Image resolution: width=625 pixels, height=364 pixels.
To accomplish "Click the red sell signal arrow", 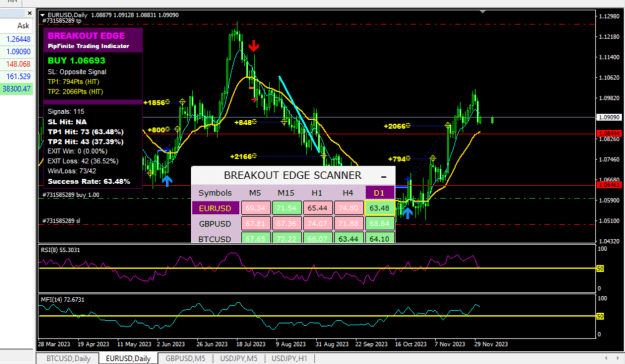I will [254, 46].
